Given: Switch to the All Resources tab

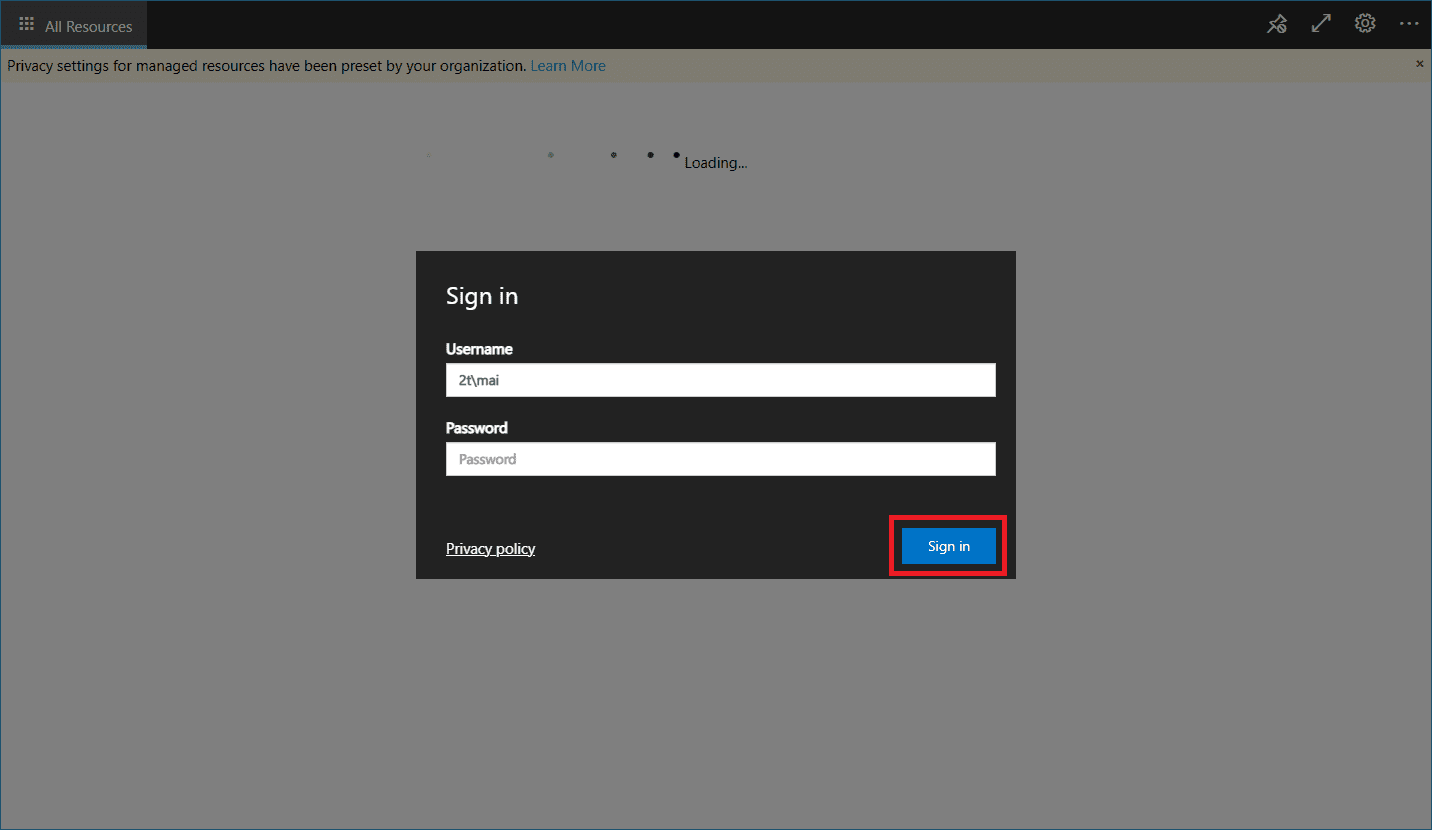Looking at the screenshot, I should 88,26.
